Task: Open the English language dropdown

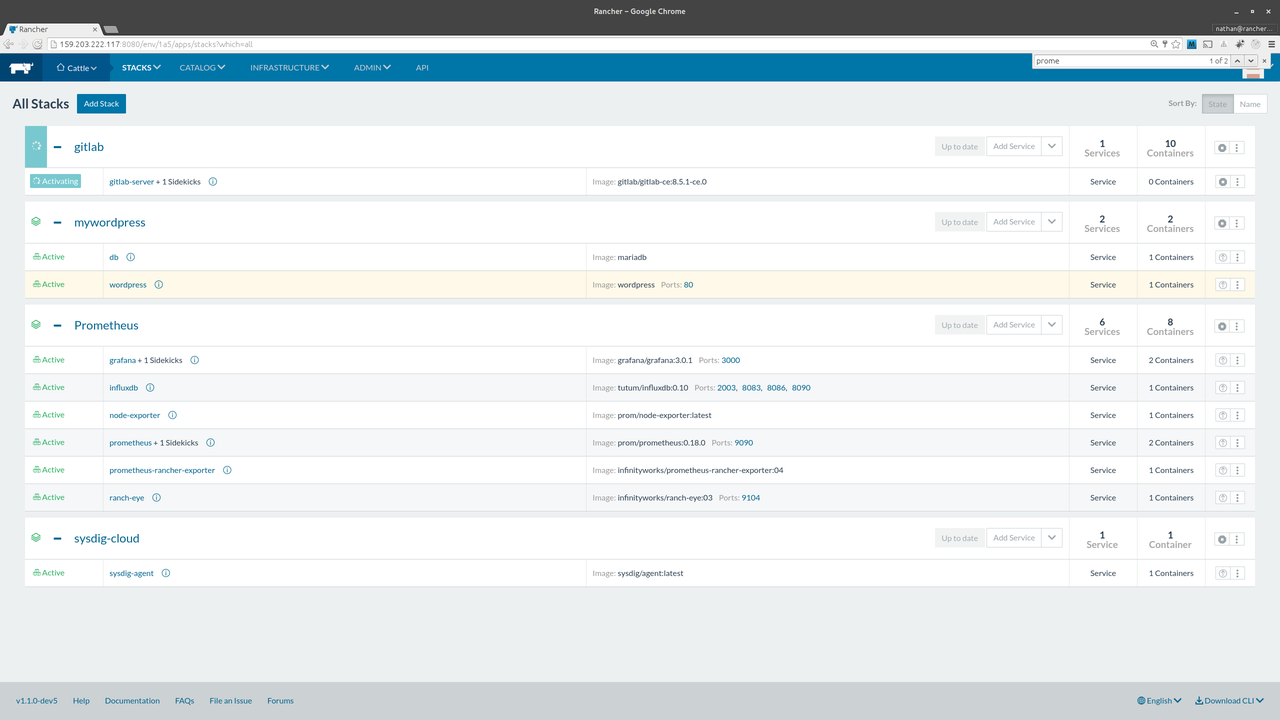Action: pyautogui.click(x=1159, y=701)
